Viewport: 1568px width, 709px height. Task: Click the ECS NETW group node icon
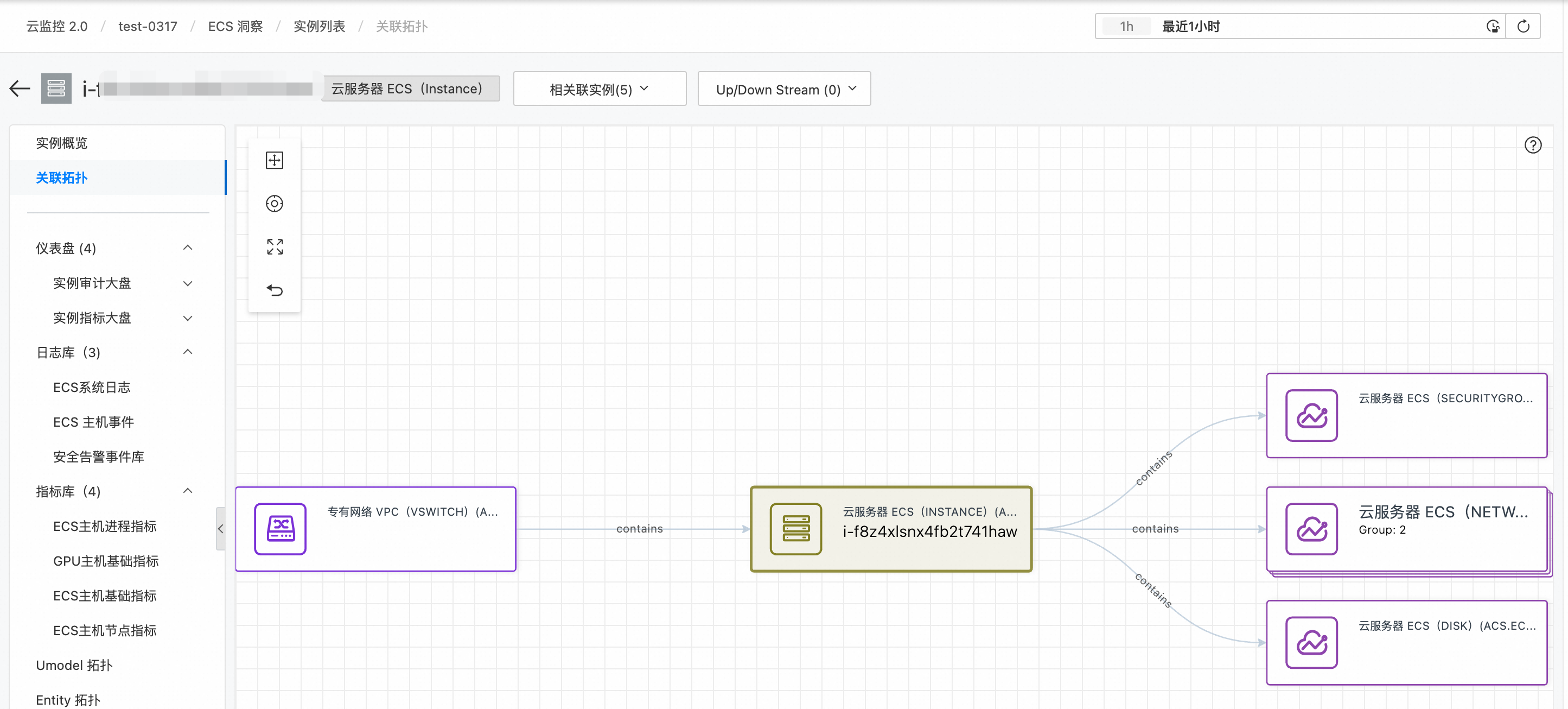[1311, 529]
